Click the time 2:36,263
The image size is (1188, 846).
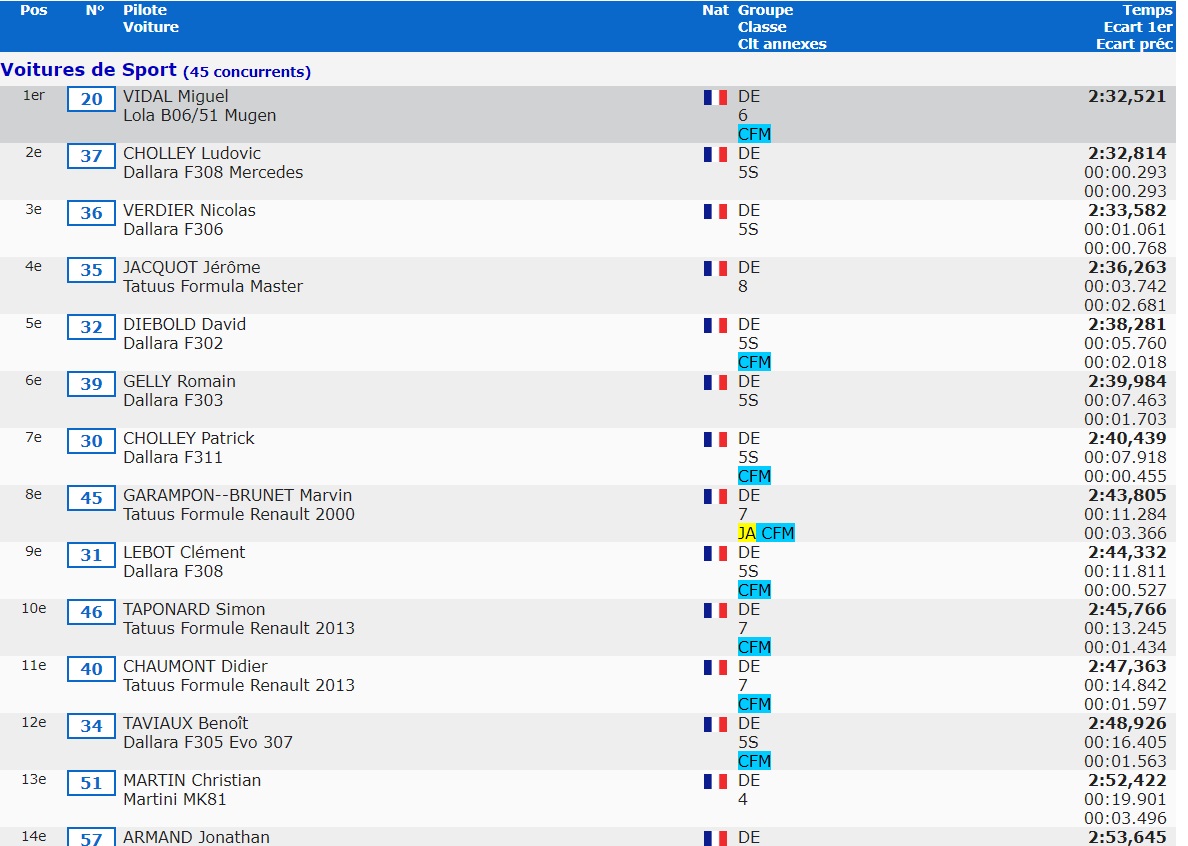[1127, 267]
